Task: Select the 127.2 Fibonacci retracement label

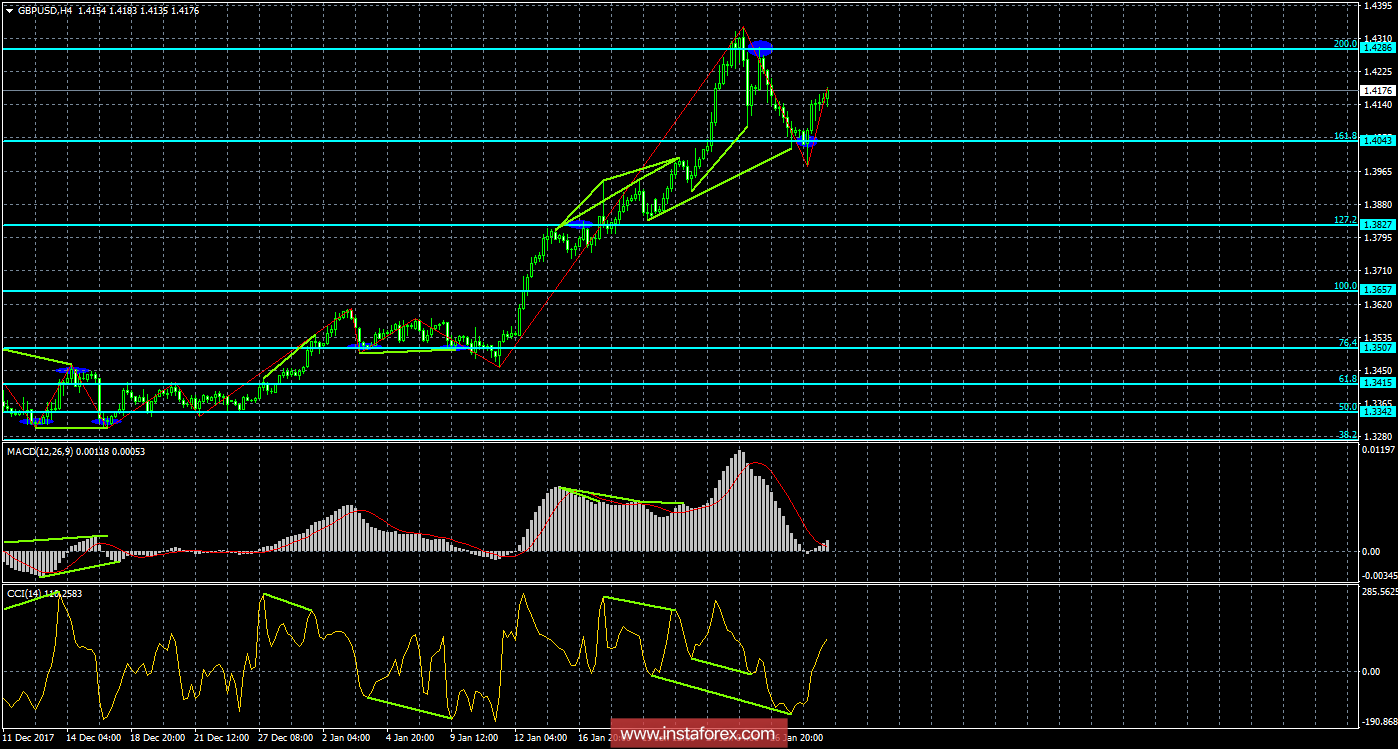Action: pyautogui.click(x=1345, y=220)
